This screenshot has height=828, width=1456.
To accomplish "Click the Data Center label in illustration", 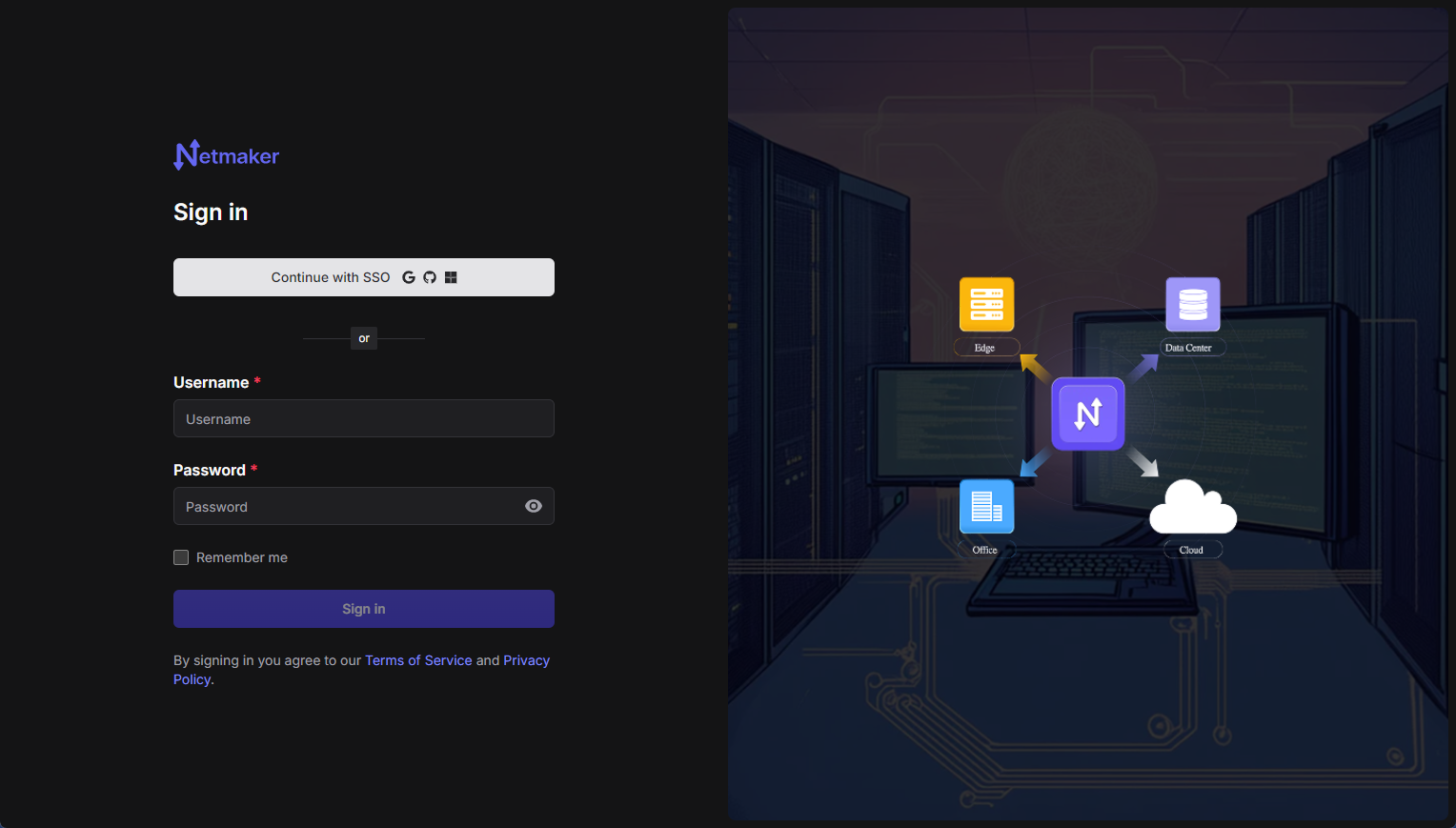I will click(1191, 348).
